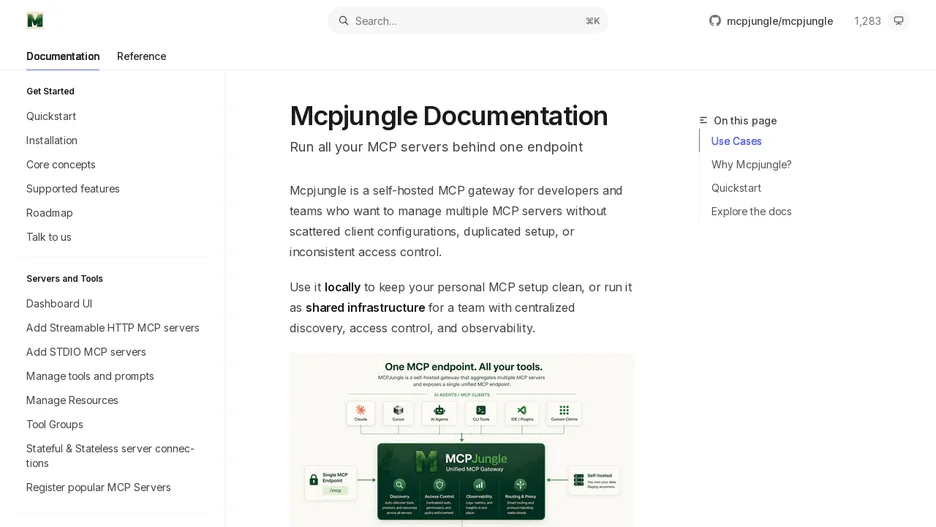The width and height of the screenshot is (936, 527).
Task: Open Talk to us page
Action: click(48, 237)
